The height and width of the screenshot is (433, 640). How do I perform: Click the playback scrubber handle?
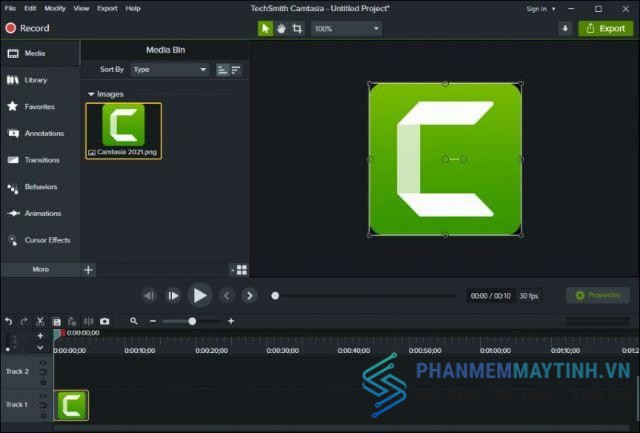[x=275, y=295]
